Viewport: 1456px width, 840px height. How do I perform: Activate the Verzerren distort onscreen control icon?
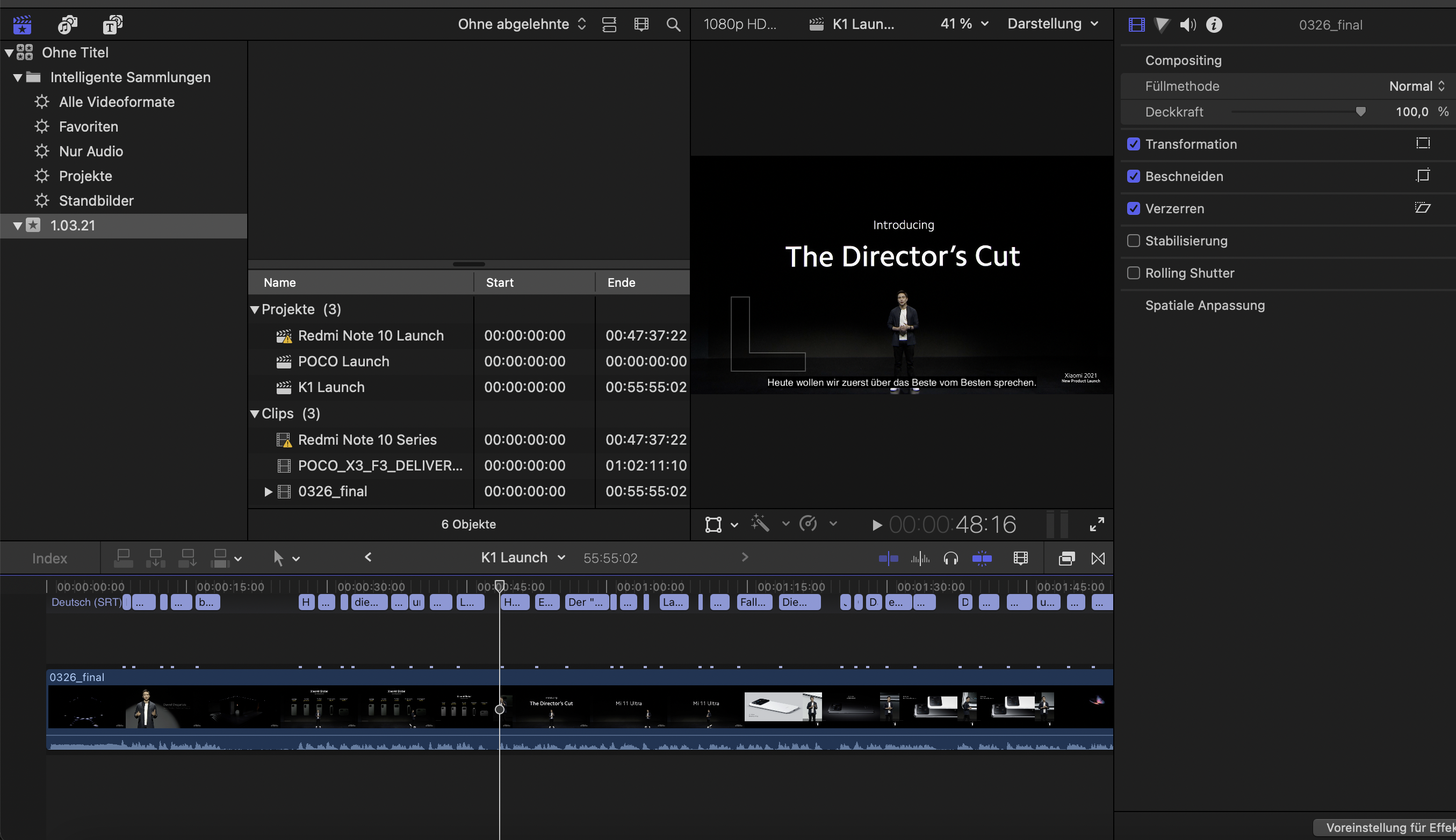pos(1423,208)
